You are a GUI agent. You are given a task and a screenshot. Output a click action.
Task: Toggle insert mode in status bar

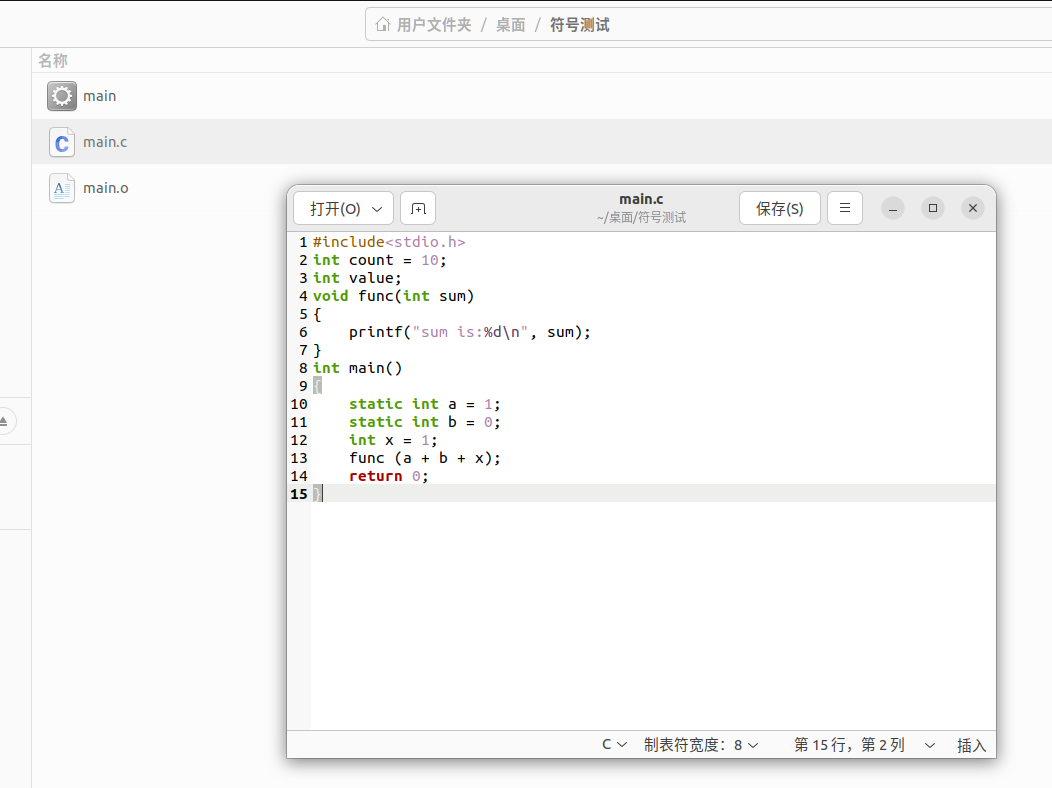coord(971,745)
